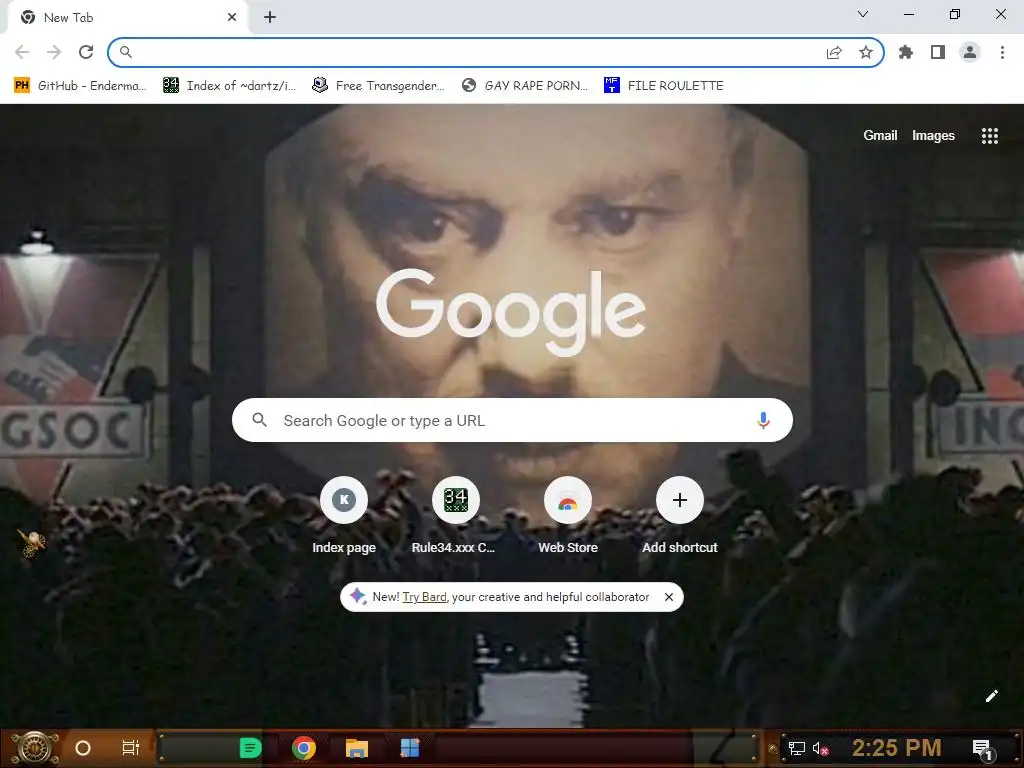The width and height of the screenshot is (1024, 768).
Task: Reload the current page
Action: (86, 52)
